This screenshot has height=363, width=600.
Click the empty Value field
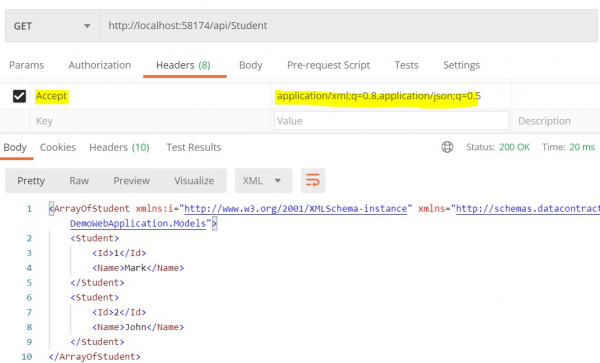391,121
